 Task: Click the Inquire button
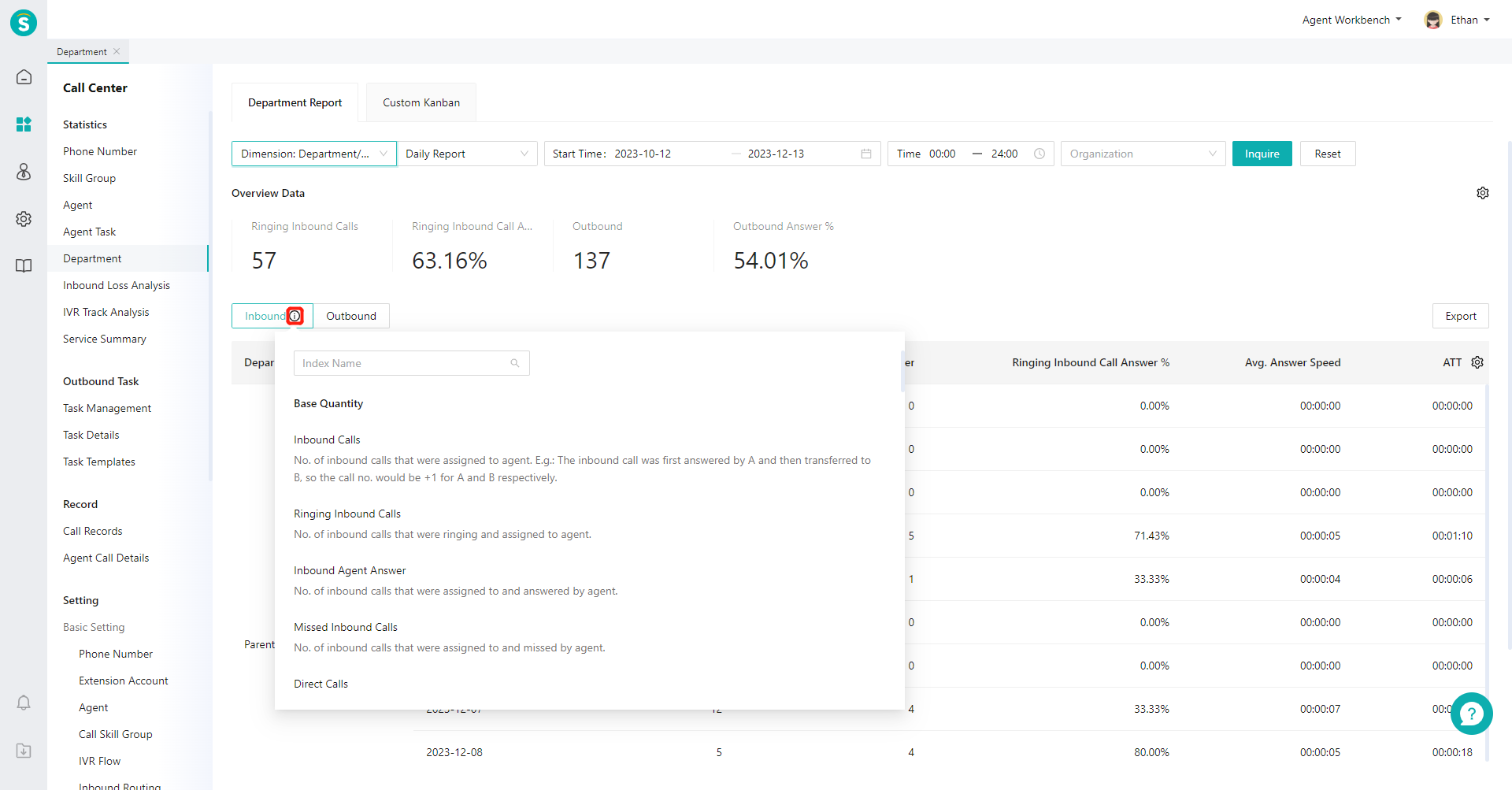click(1262, 154)
